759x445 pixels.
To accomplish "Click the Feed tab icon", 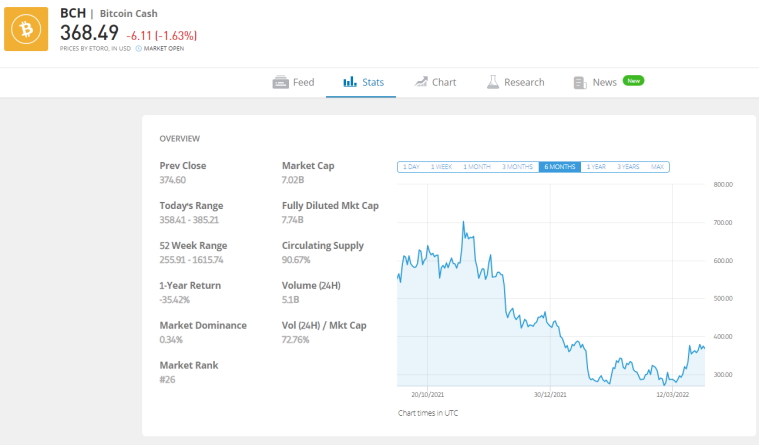I will point(281,82).
